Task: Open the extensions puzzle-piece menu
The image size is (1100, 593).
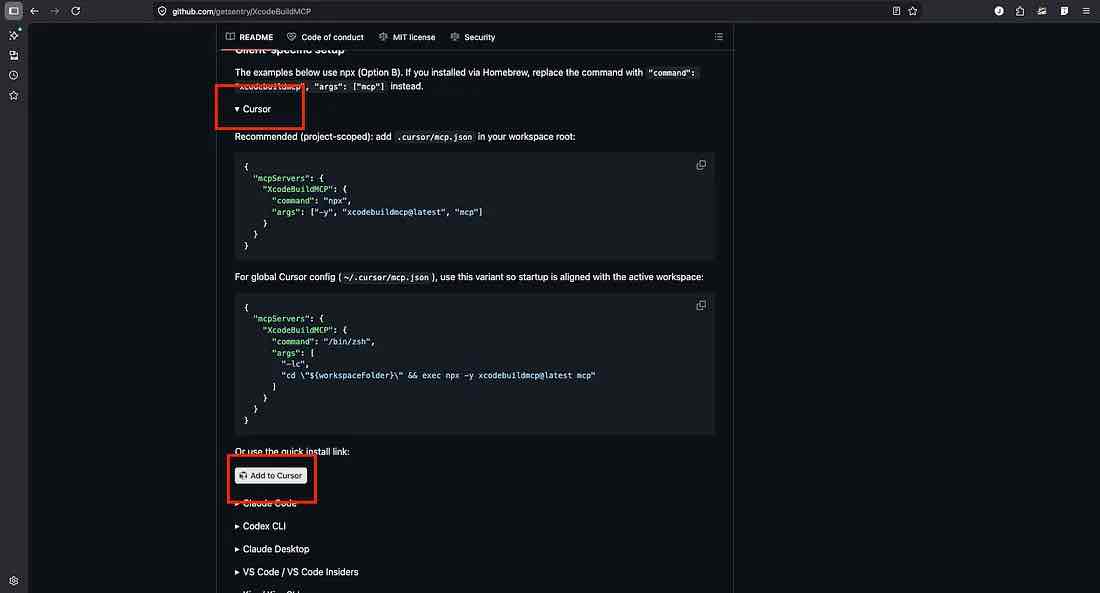Action: (x=1020, y=11)
